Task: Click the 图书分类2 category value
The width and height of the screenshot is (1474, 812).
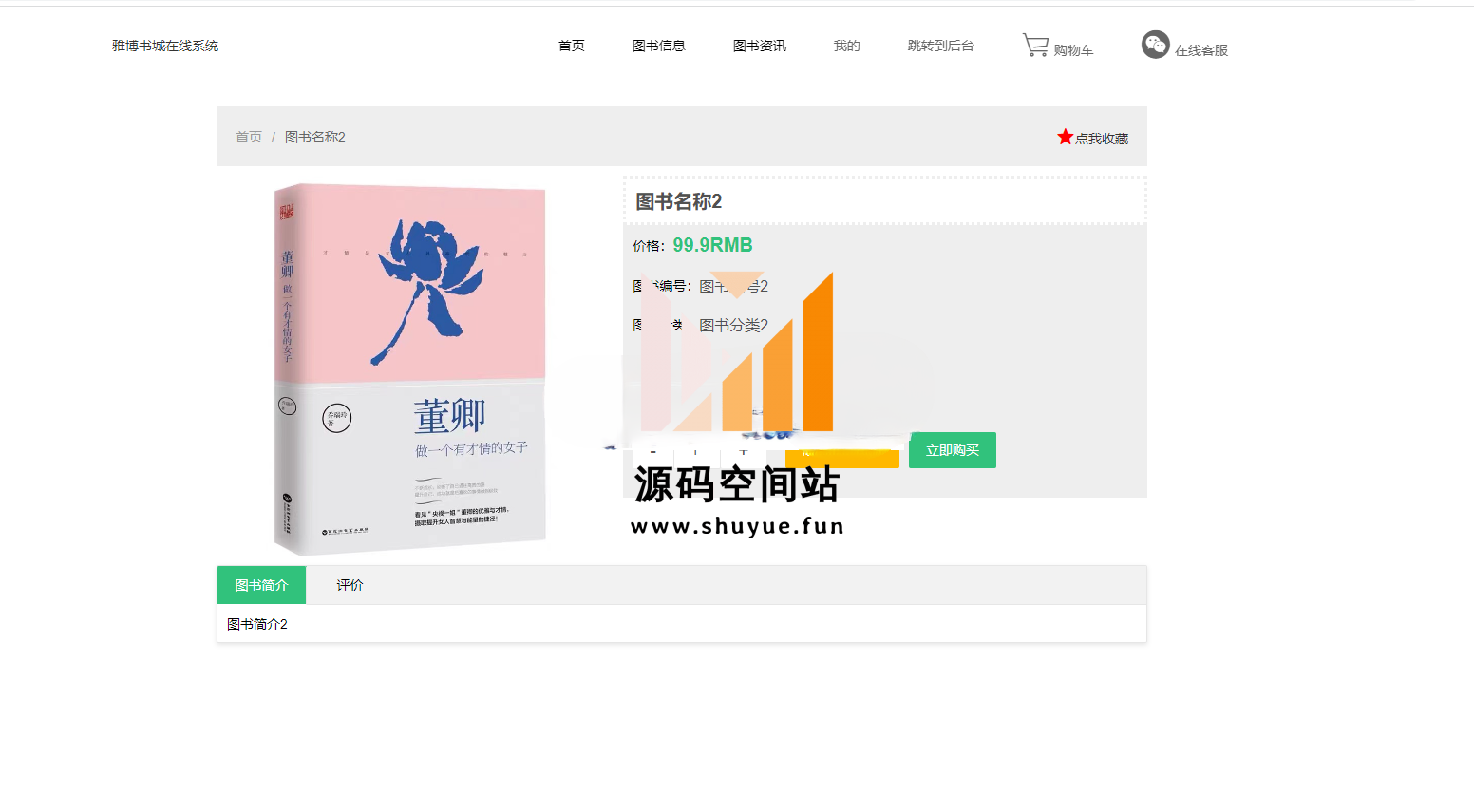Action: click(x=734, y=325)
